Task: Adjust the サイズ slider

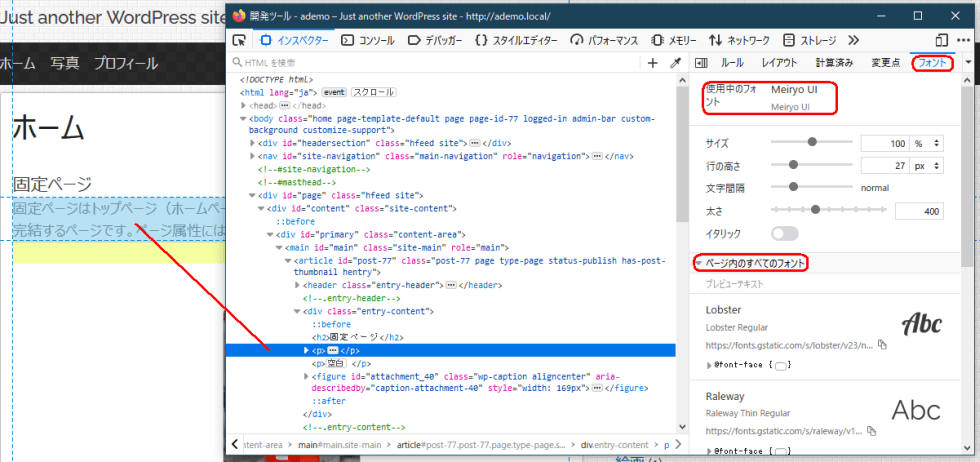Action: [812, 143]
